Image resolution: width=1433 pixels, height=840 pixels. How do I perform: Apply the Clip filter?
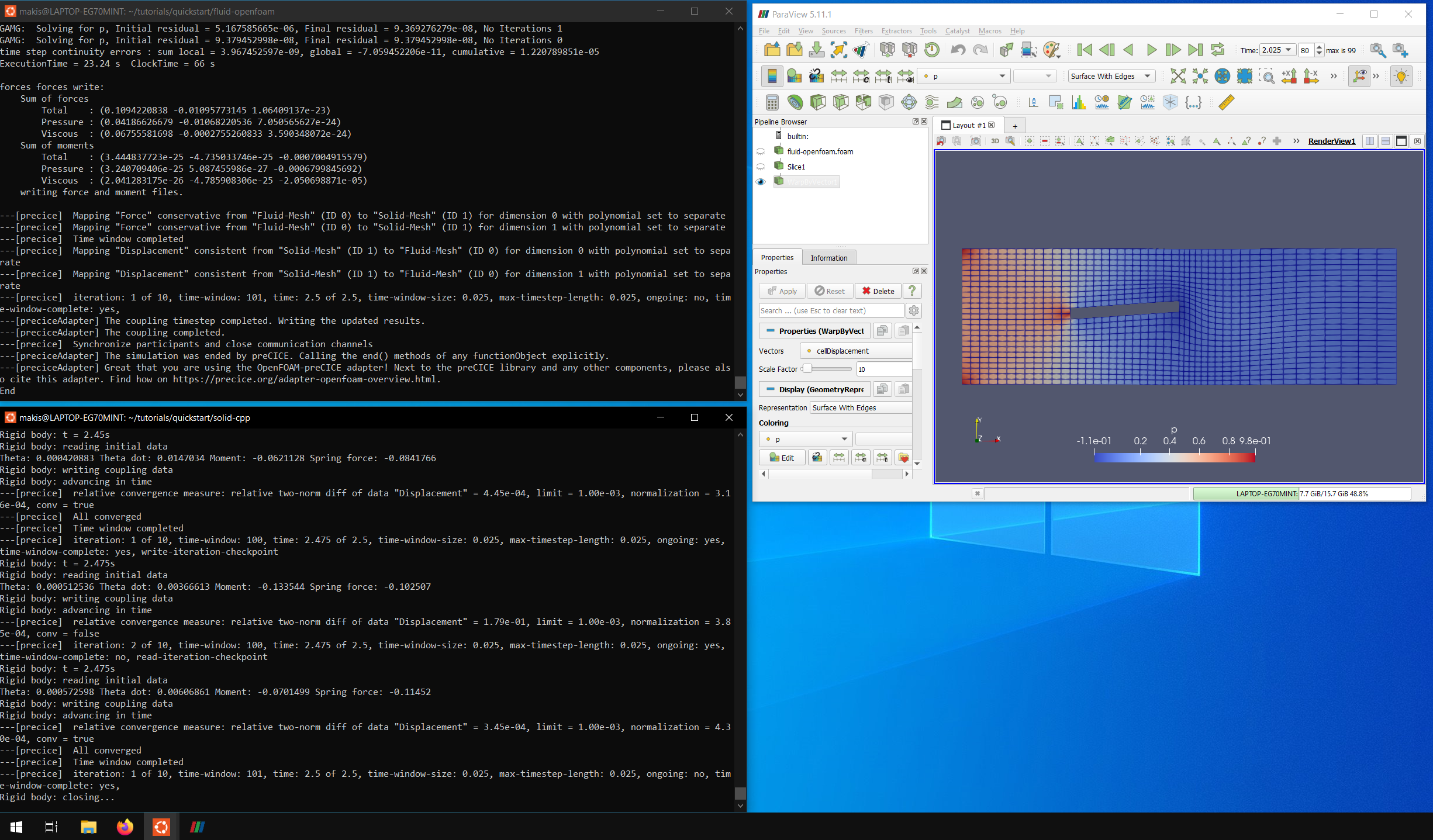click(x=819, y=102)
